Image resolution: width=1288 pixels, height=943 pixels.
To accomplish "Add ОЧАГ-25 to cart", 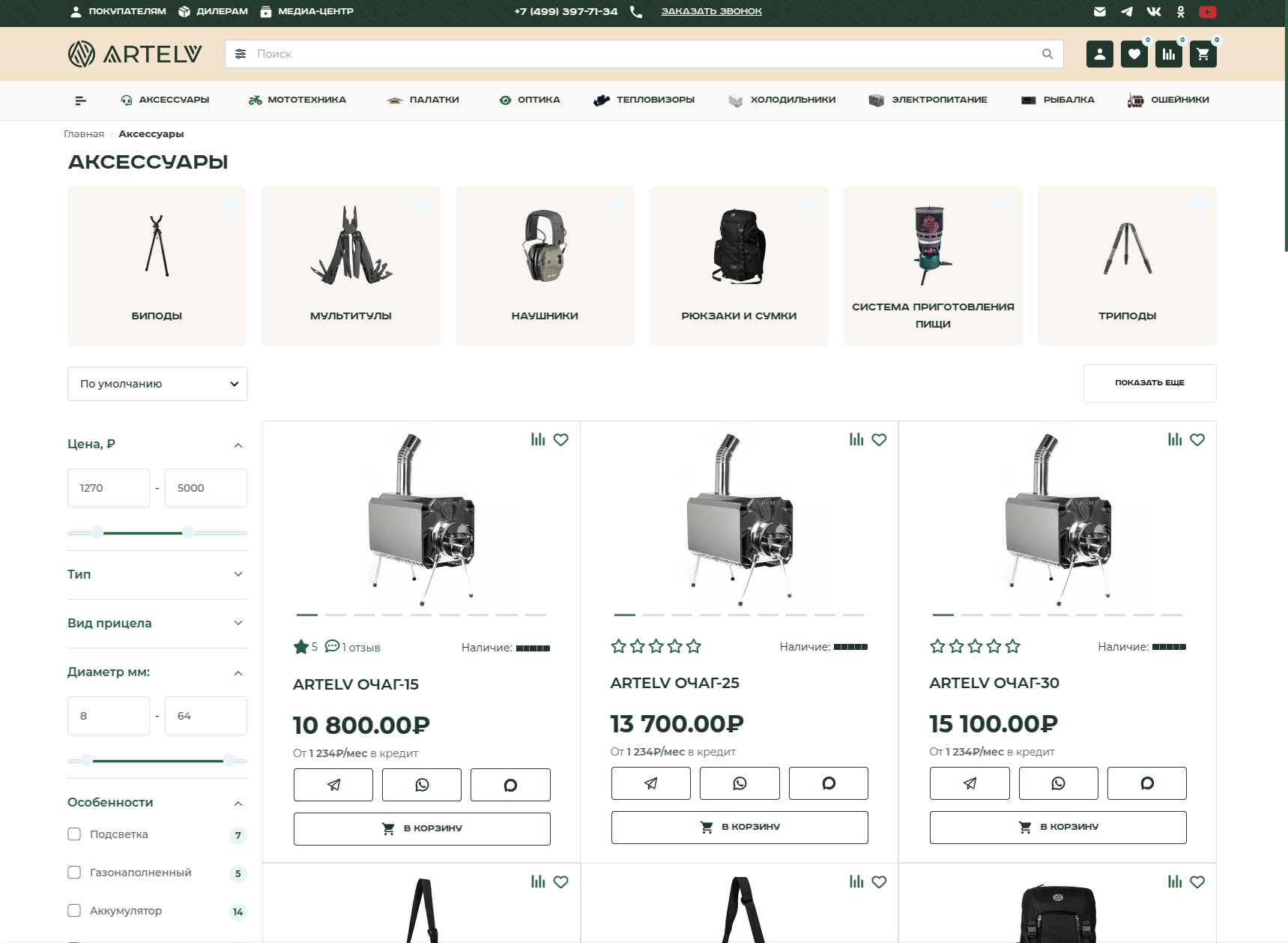I will [740, 827].
